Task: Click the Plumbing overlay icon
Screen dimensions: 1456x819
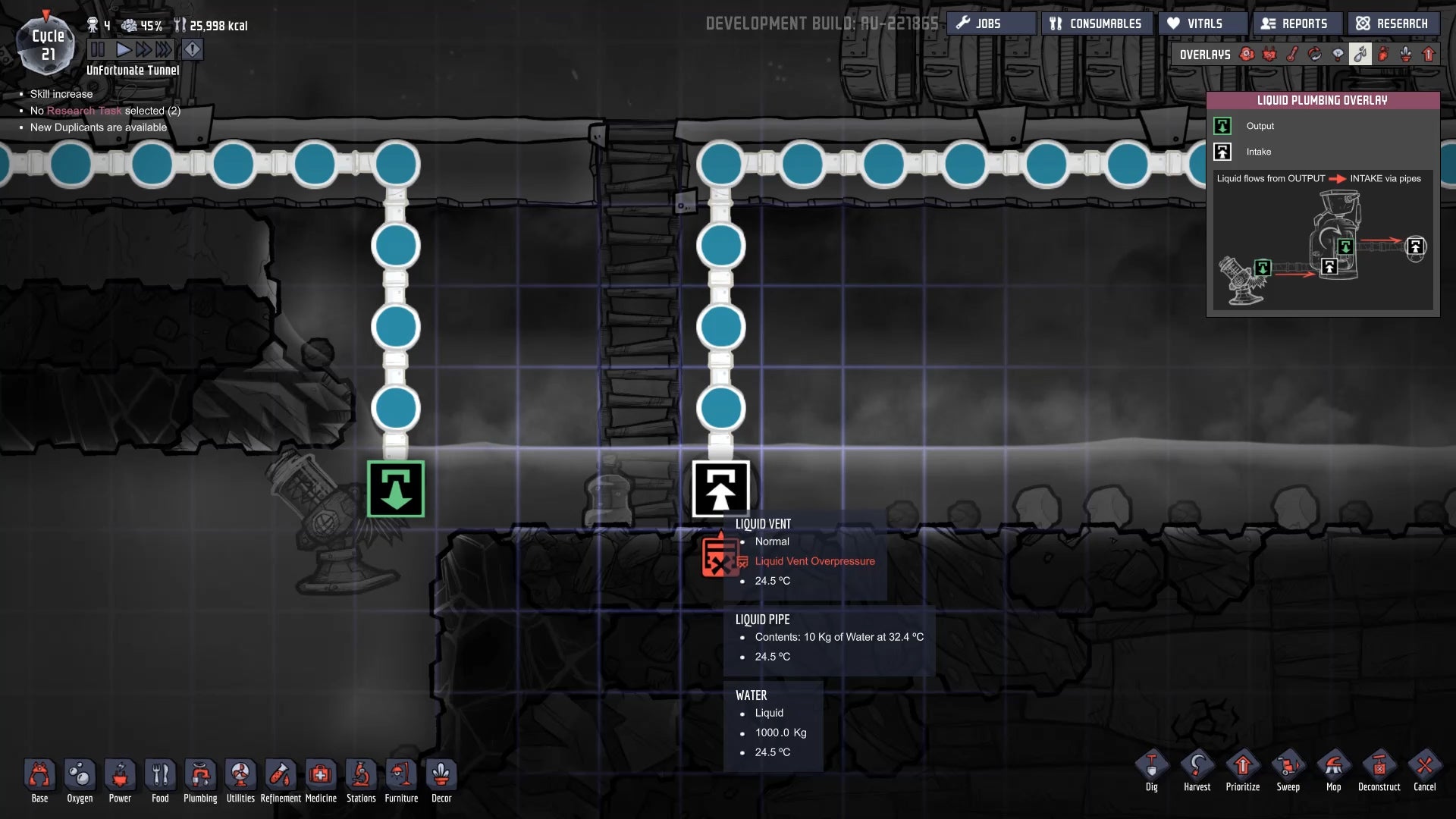Action: (1359, 53)
